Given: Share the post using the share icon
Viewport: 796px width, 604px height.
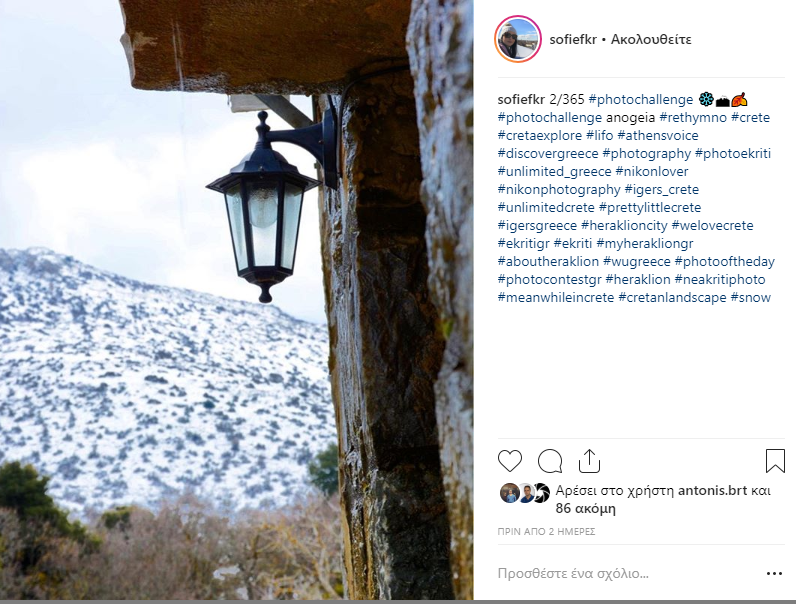Looking at the screenshot, I should 589,461.
